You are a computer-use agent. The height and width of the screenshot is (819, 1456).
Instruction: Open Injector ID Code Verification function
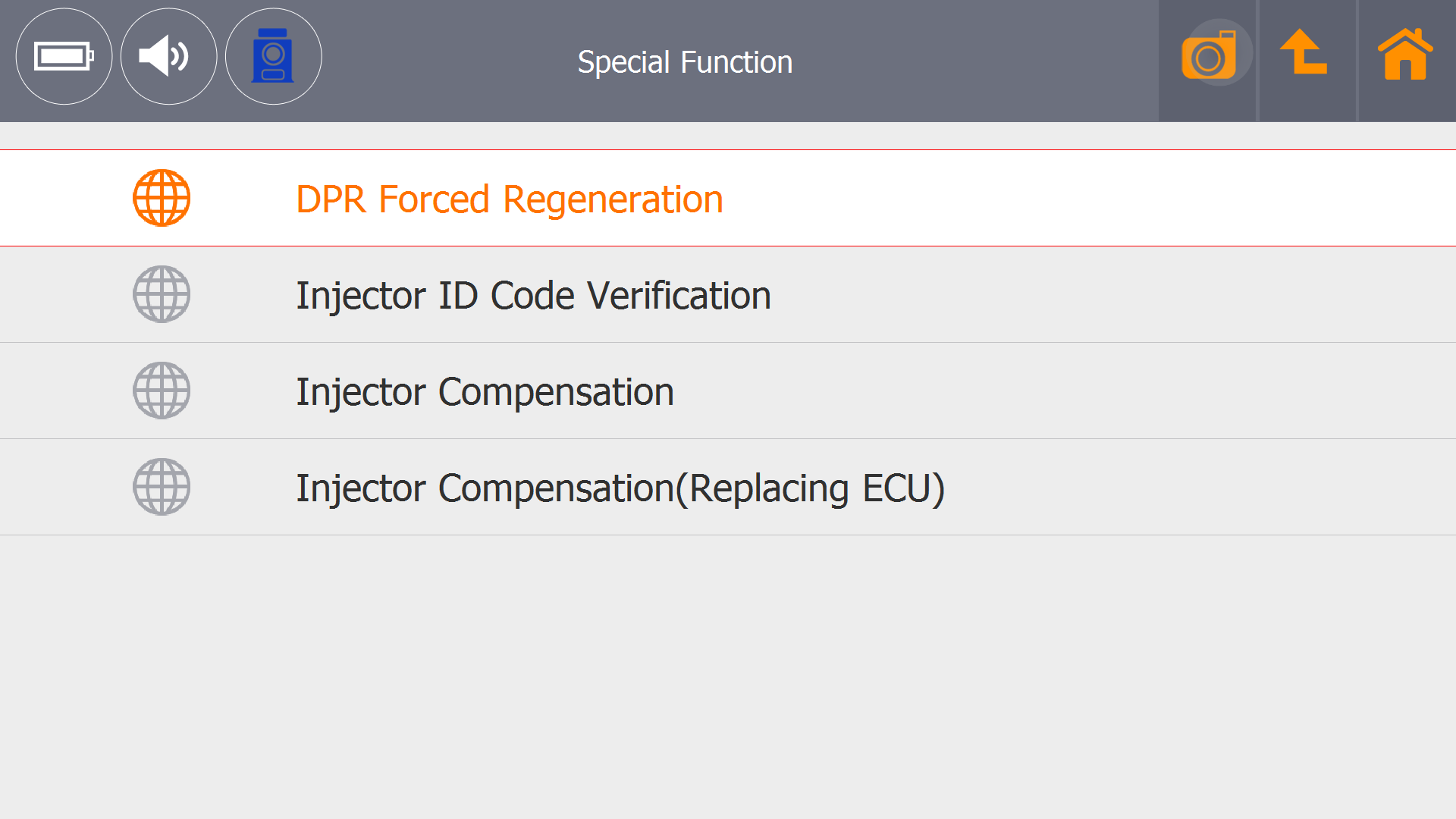tap(533, 296)
